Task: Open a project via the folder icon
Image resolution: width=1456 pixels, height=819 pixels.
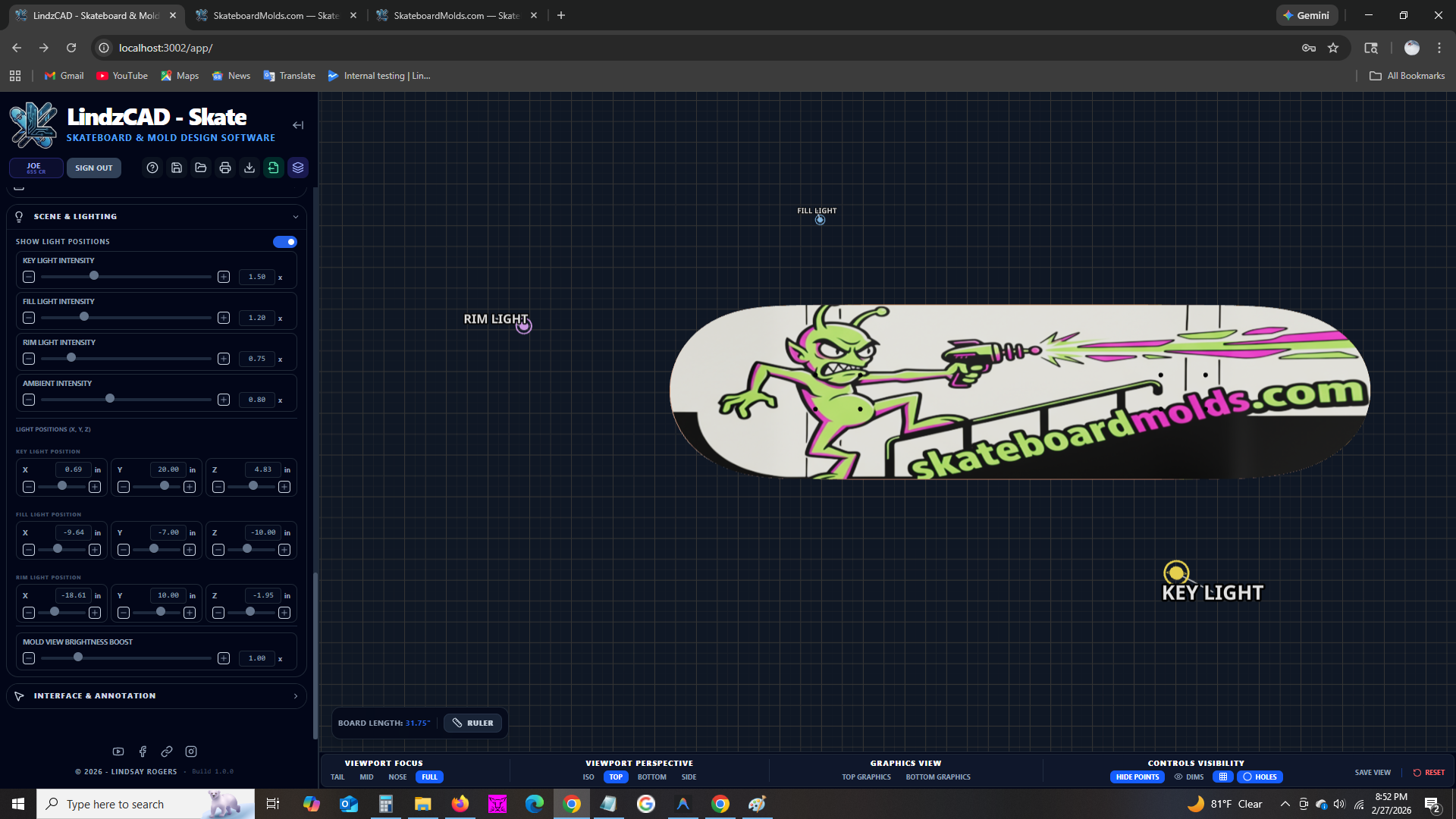Action: [200, 168]
